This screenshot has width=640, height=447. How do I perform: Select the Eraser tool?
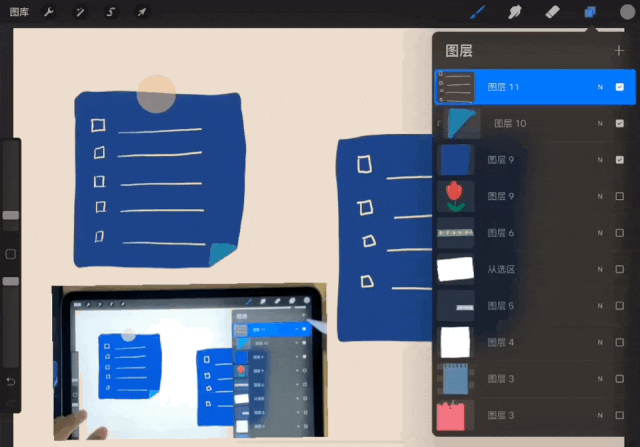pyautogui.click(x=552, y=12)
